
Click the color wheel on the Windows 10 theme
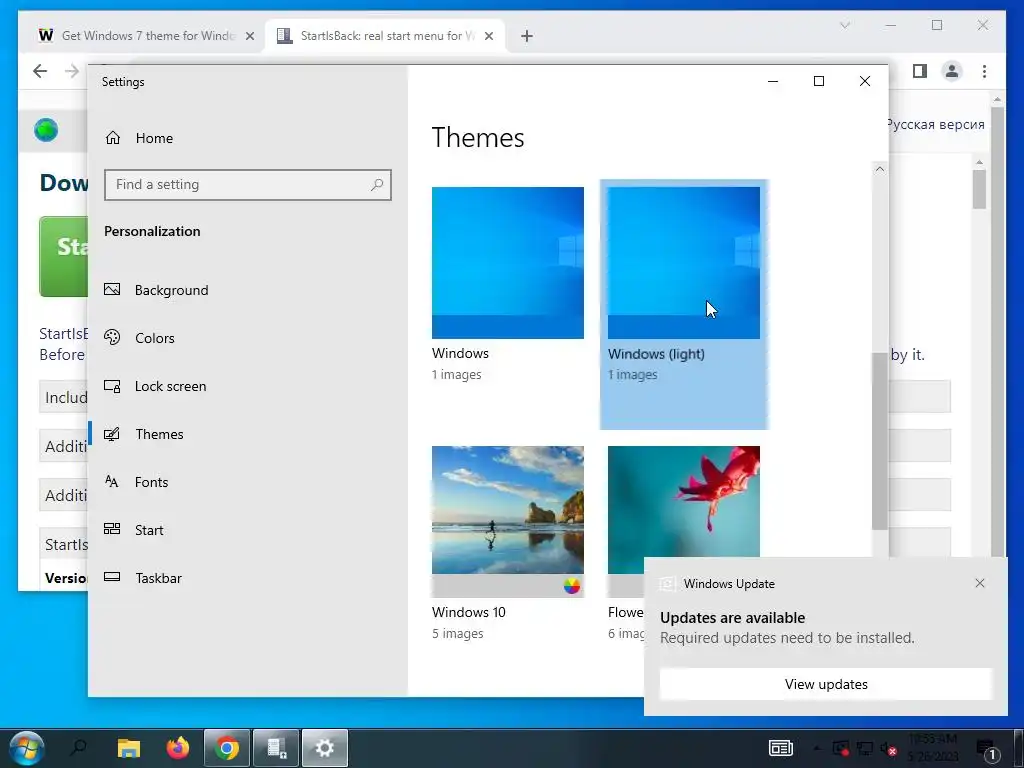571,586
